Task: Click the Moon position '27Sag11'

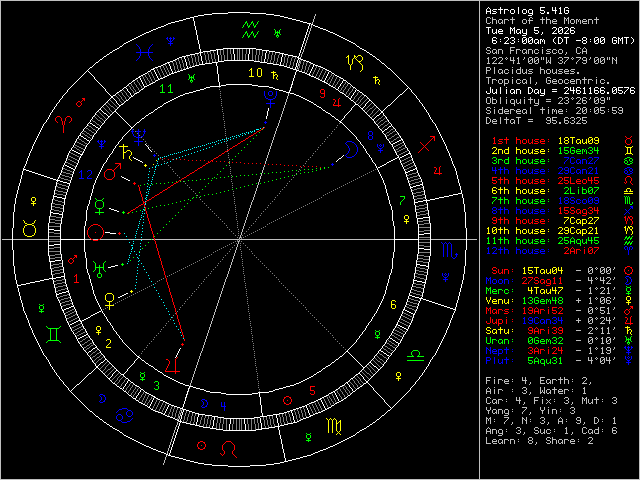Action: click(542, 281)
